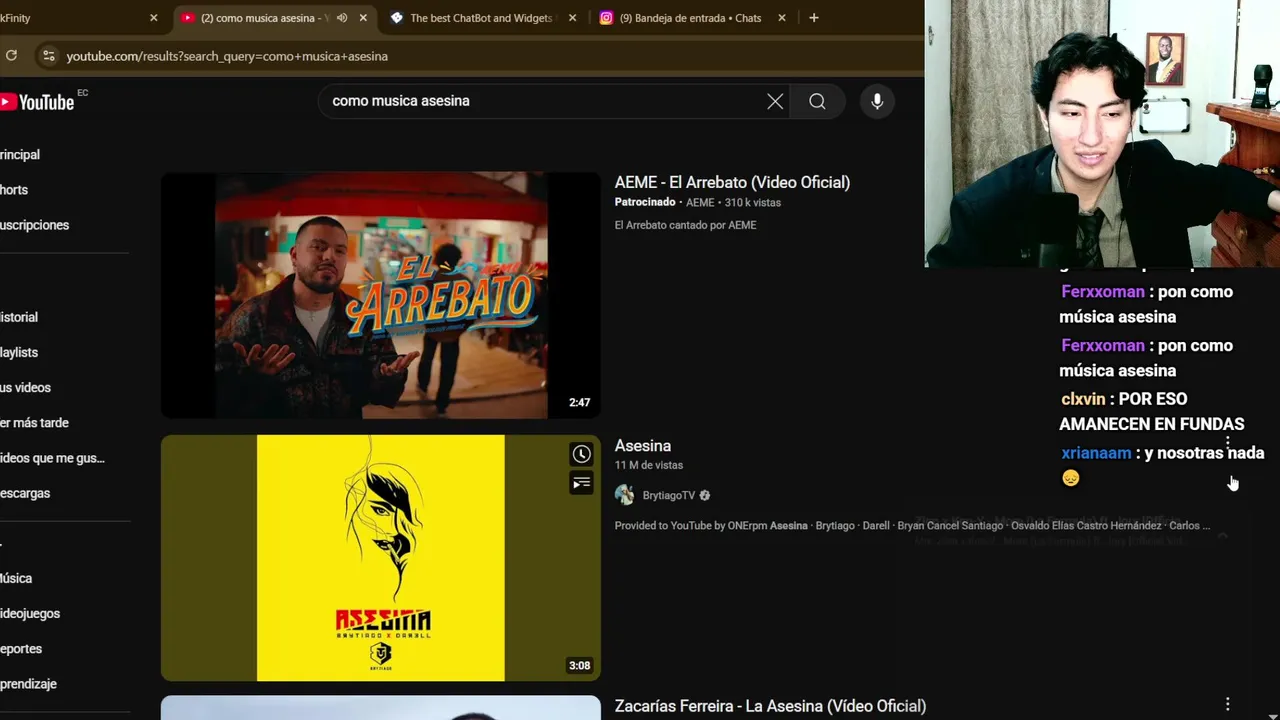Open the 'Asesina' video title link
This screenshot has width=1280, height=720.
pos(643,446)
